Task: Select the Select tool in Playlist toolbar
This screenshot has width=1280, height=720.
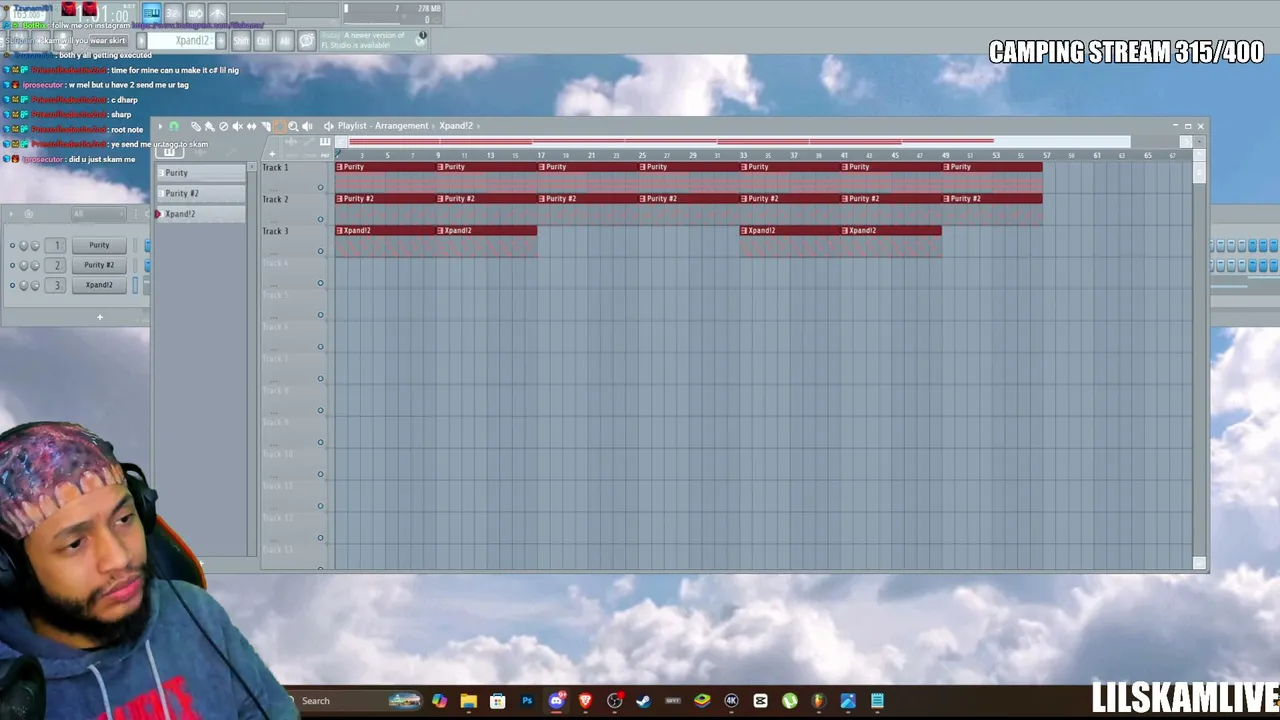Action: point(279,126)
